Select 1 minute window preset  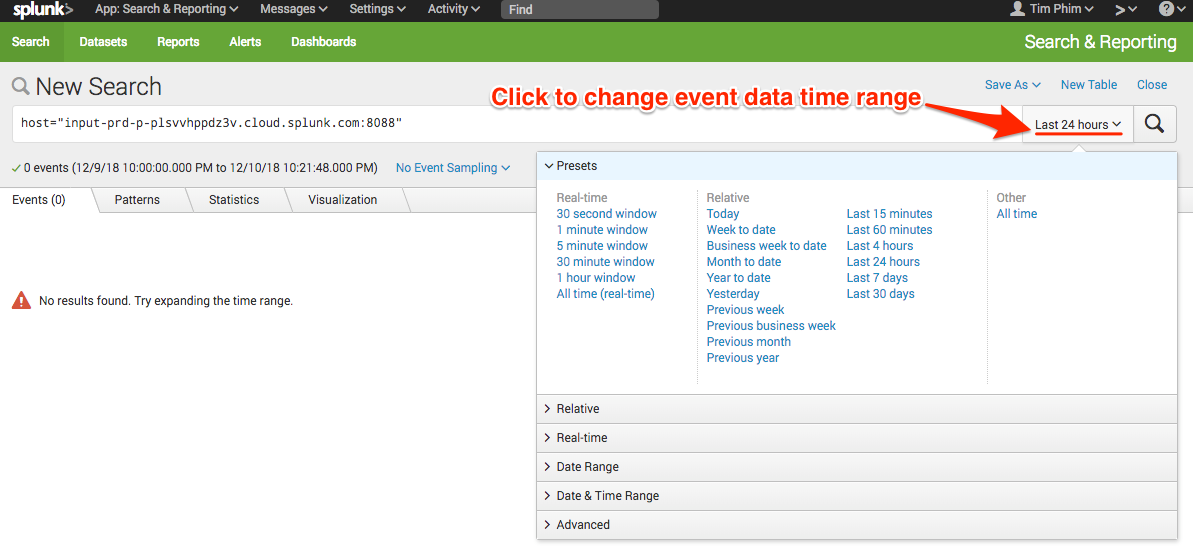(602, 230)
